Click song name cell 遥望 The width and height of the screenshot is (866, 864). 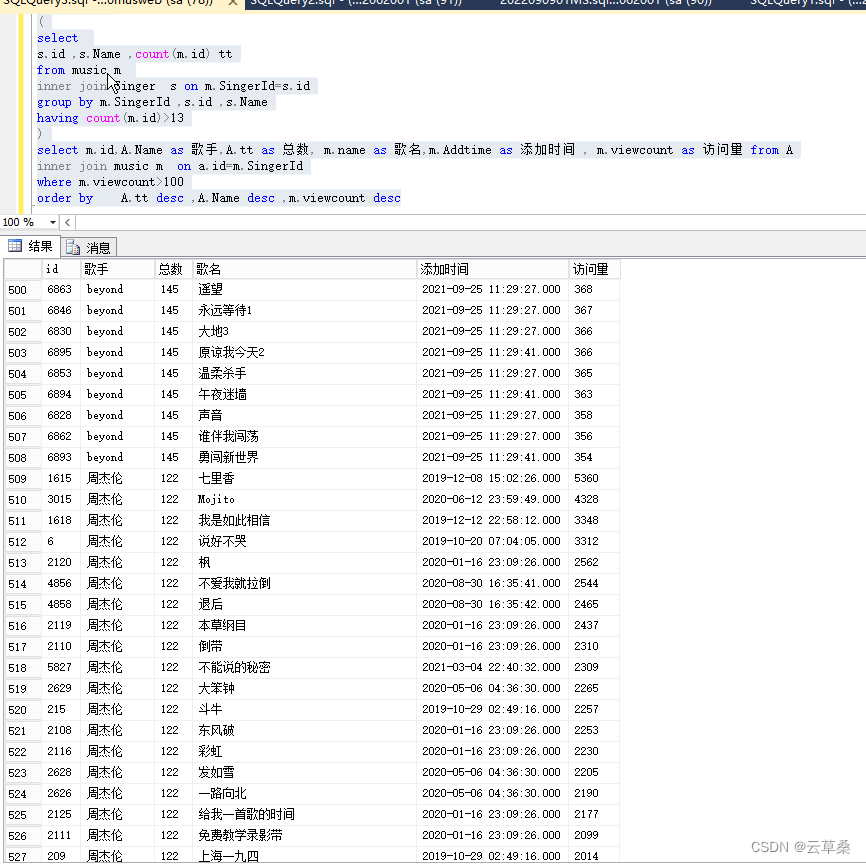click(305, 289)
